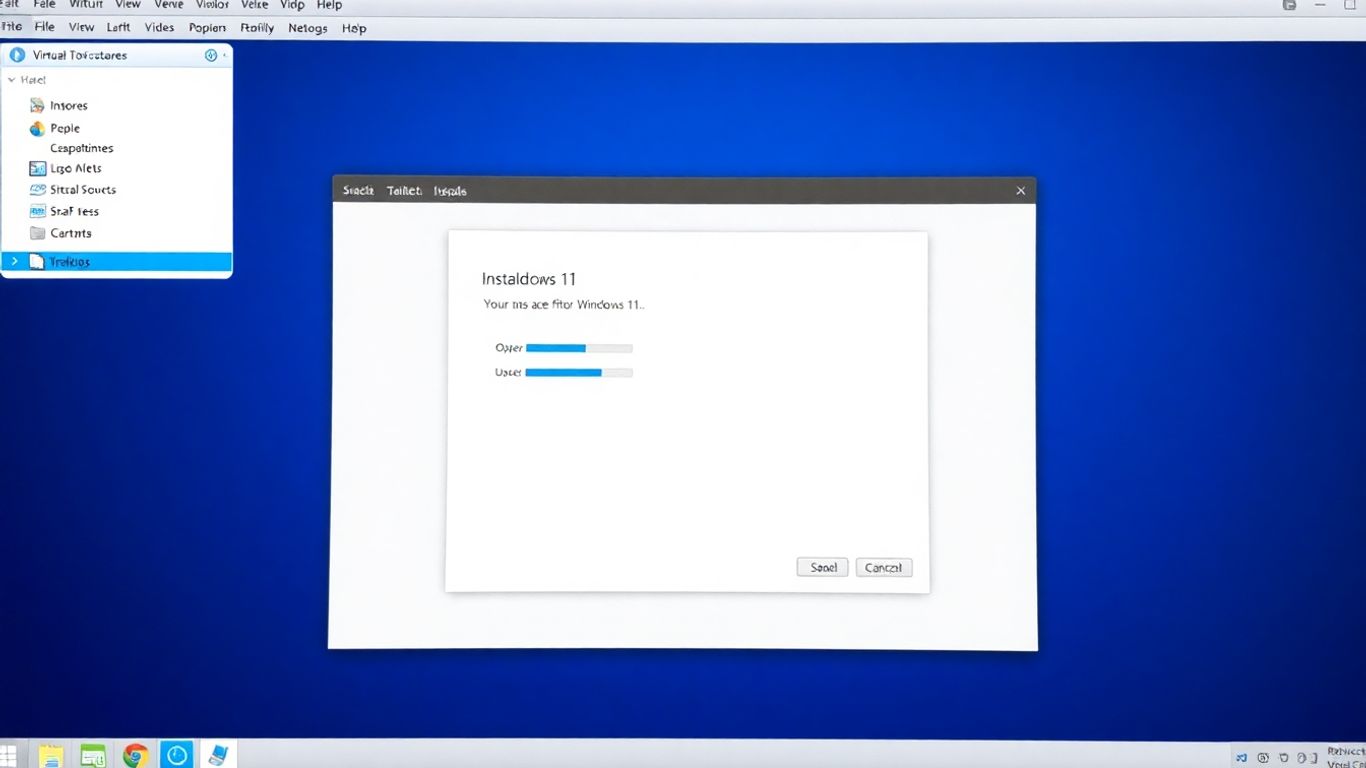Screen dimensions: 1366x768
Task: Click the first system tray icon
Action: tap(1241, 758)
